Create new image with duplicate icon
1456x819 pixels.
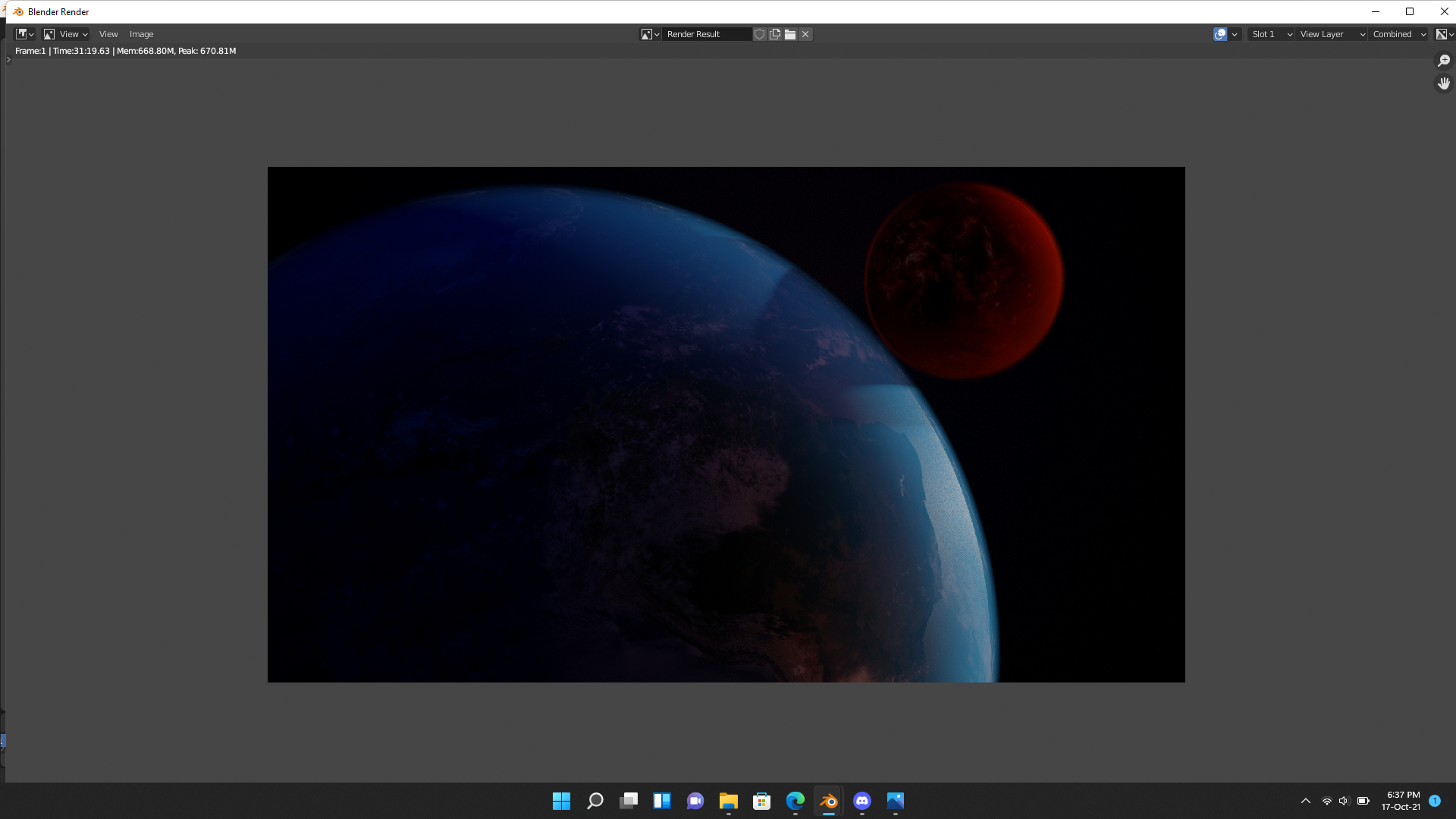(775, 34)
